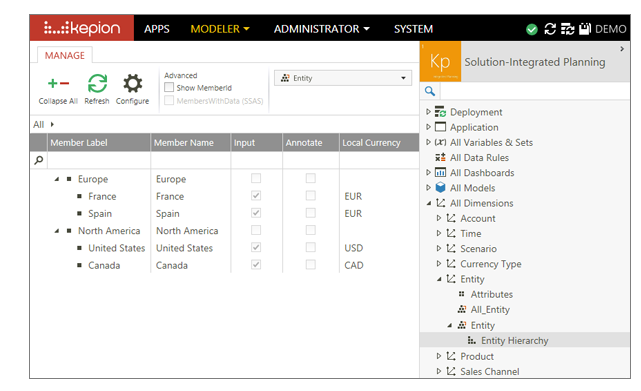Open the SYSTEM menu

413,29
